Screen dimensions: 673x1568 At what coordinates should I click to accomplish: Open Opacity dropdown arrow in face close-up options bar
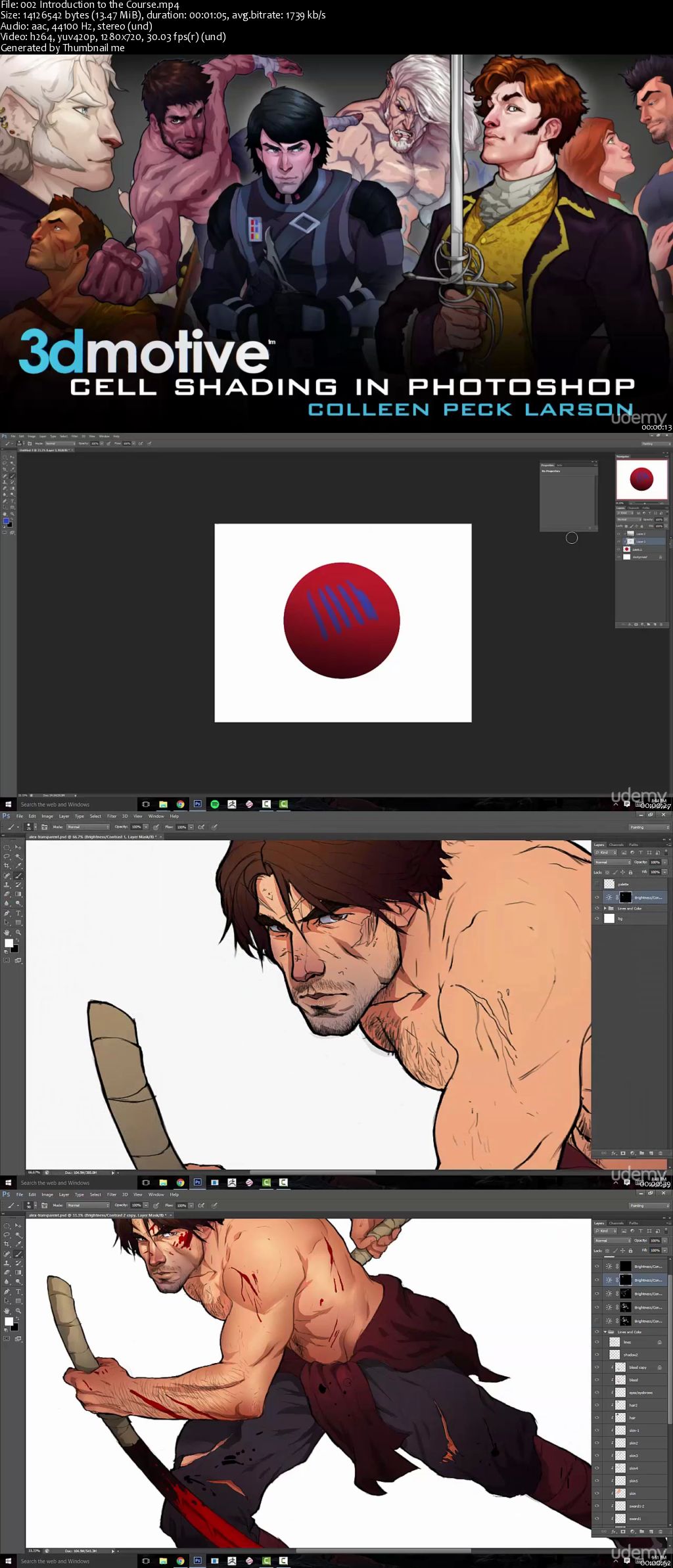(146, 827)
